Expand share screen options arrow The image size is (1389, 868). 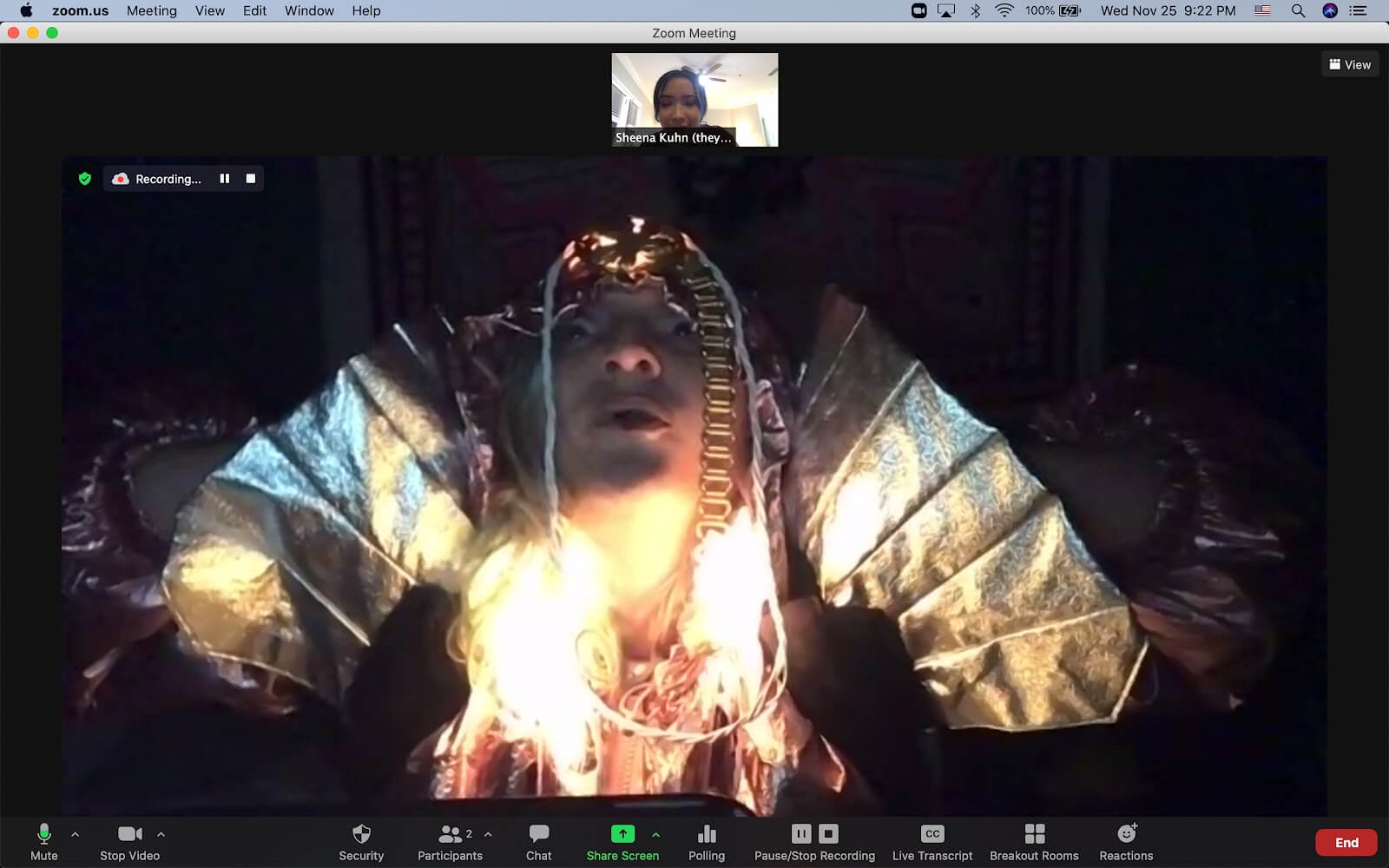(x=655, y=834)
